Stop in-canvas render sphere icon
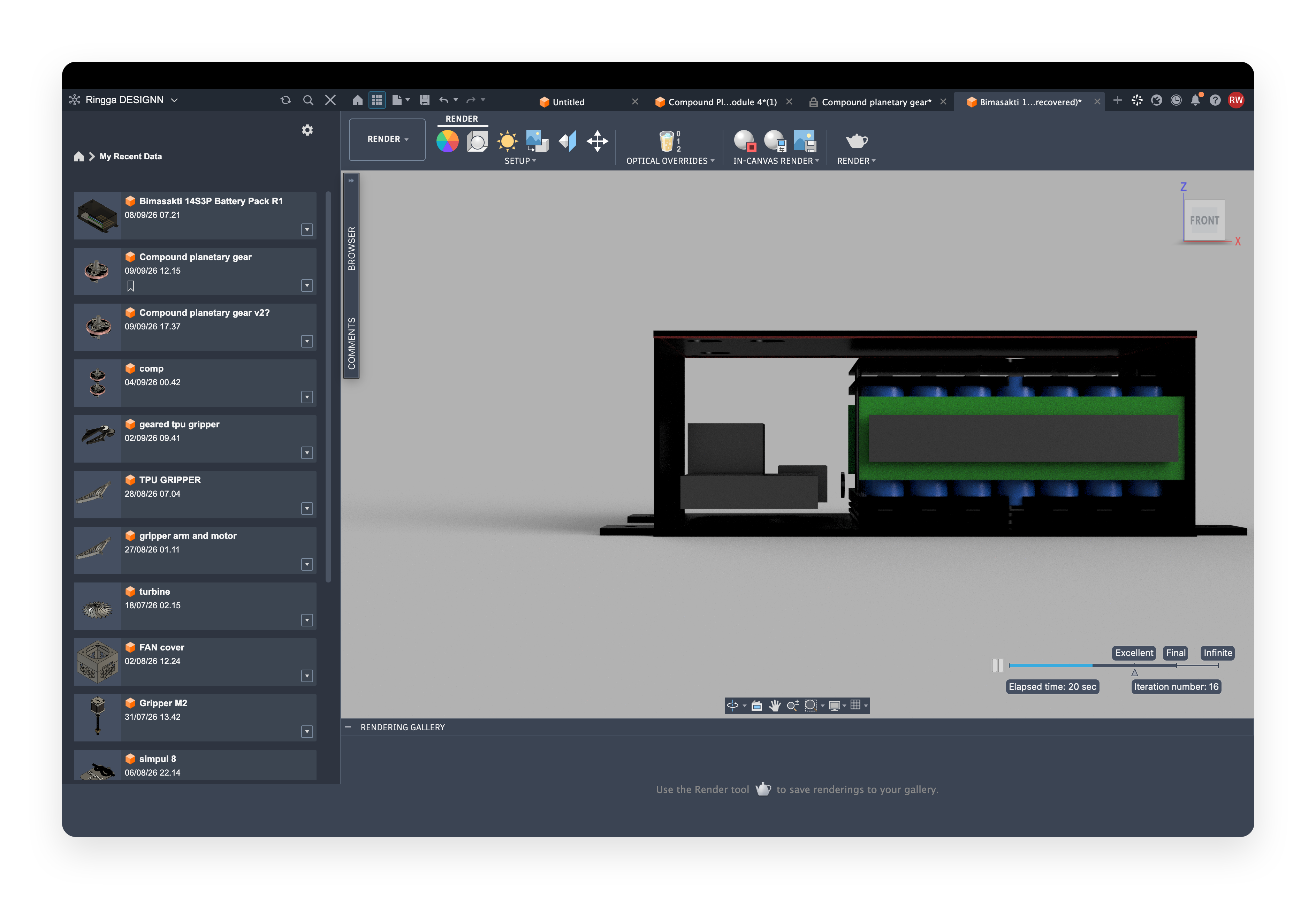The width and height of the screenshot is (1316, 899). 745,141
